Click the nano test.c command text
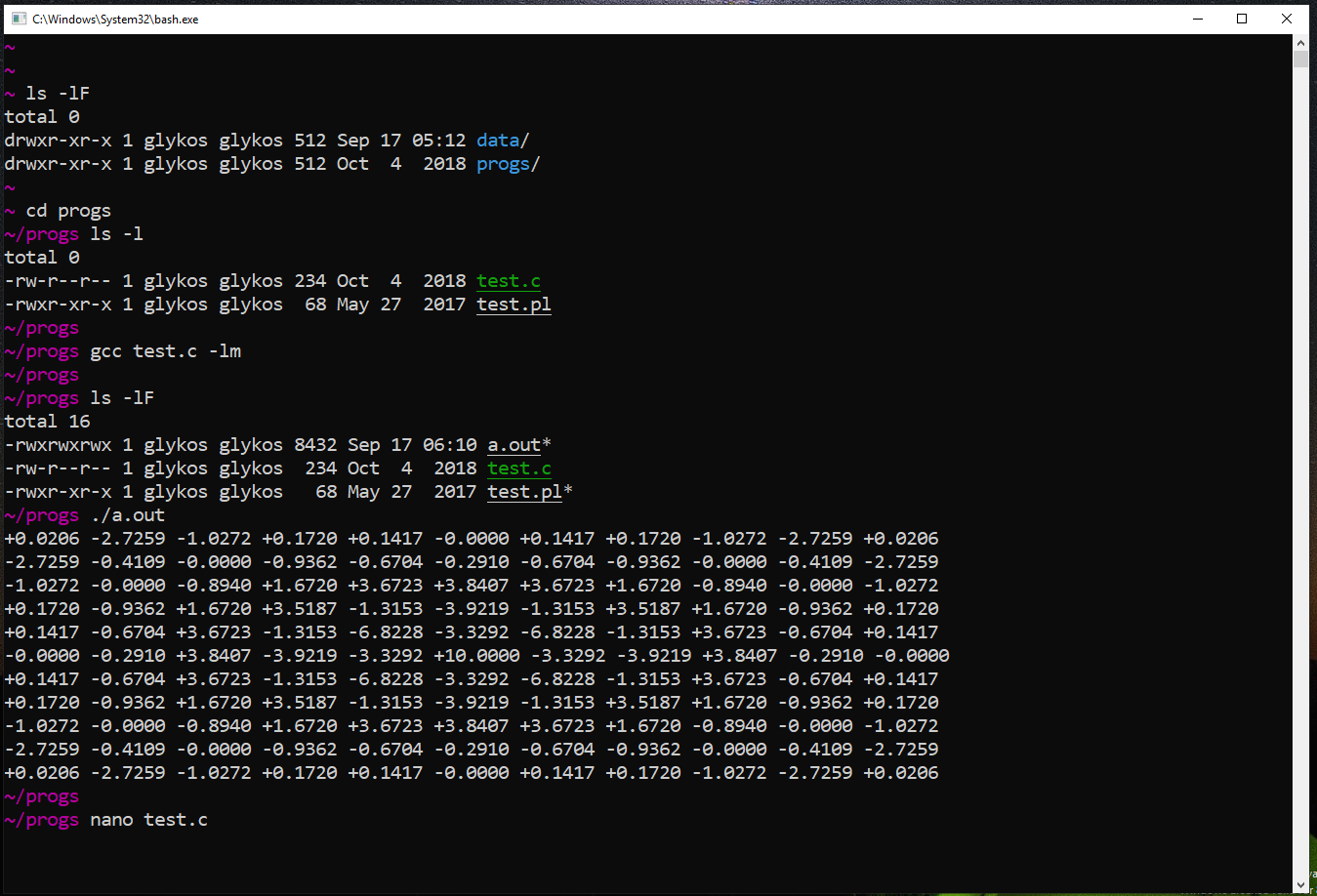 (x=148, y=820)
